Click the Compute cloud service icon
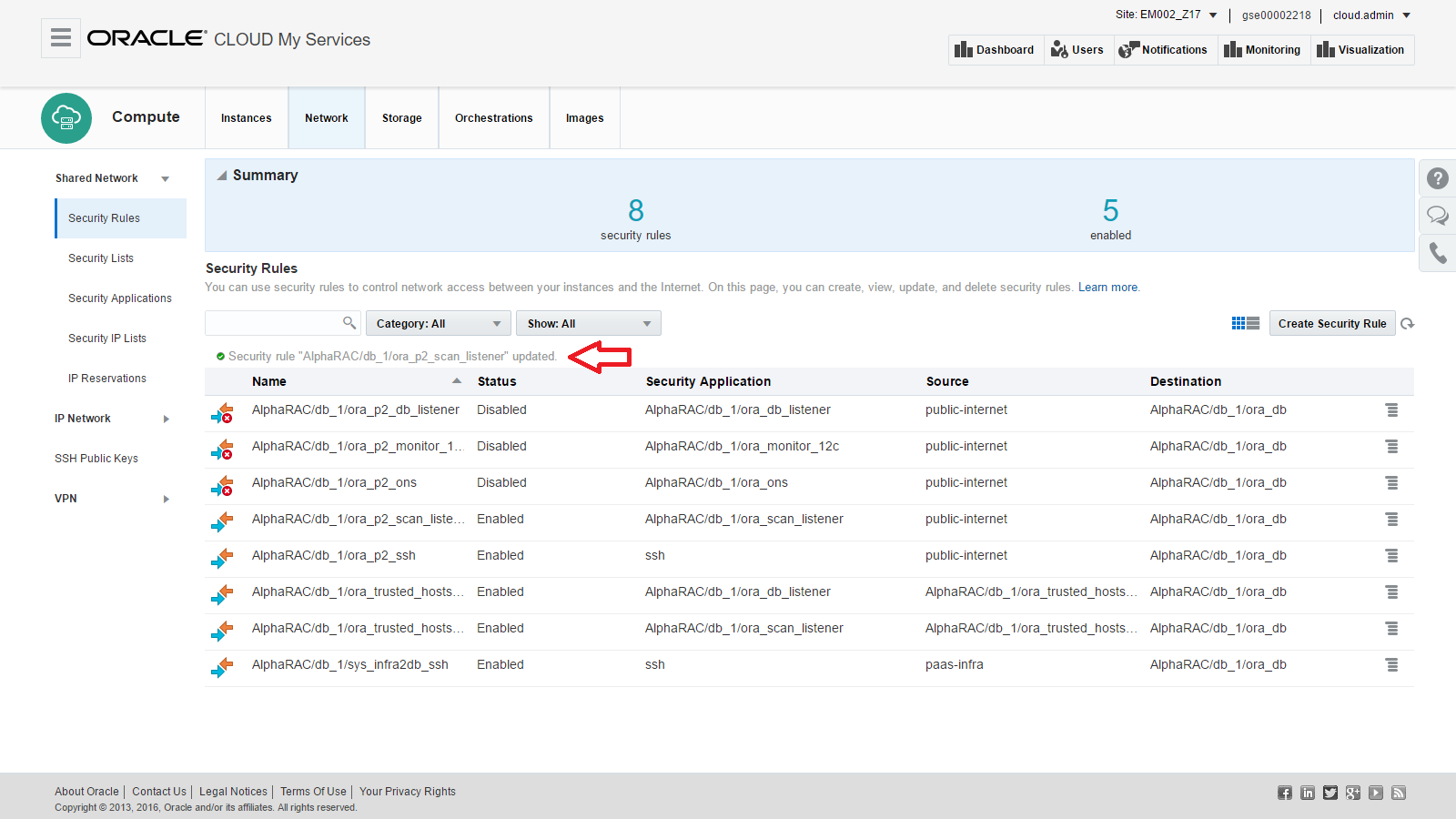Image resolution: width=1456 pixels, height=819 pixels. tap(66, 118)
